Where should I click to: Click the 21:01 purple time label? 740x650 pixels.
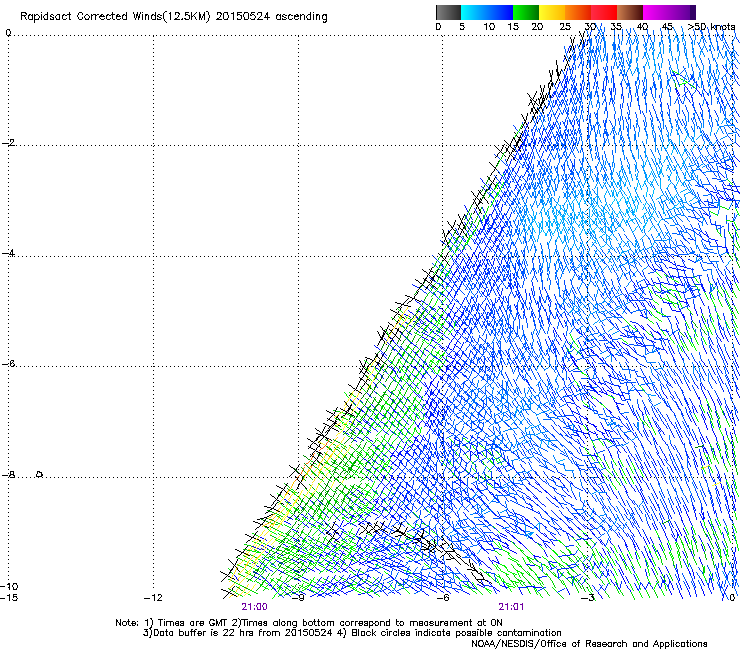(511, 607)
